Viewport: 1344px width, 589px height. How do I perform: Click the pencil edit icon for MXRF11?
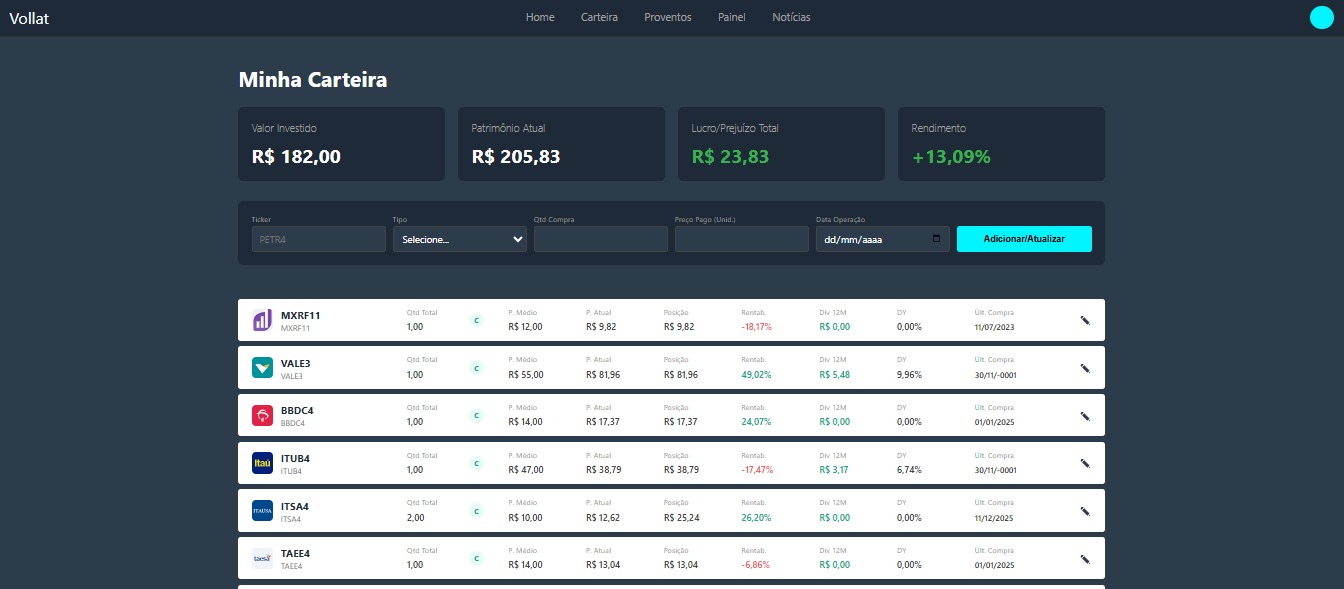tap(1085, 321)
